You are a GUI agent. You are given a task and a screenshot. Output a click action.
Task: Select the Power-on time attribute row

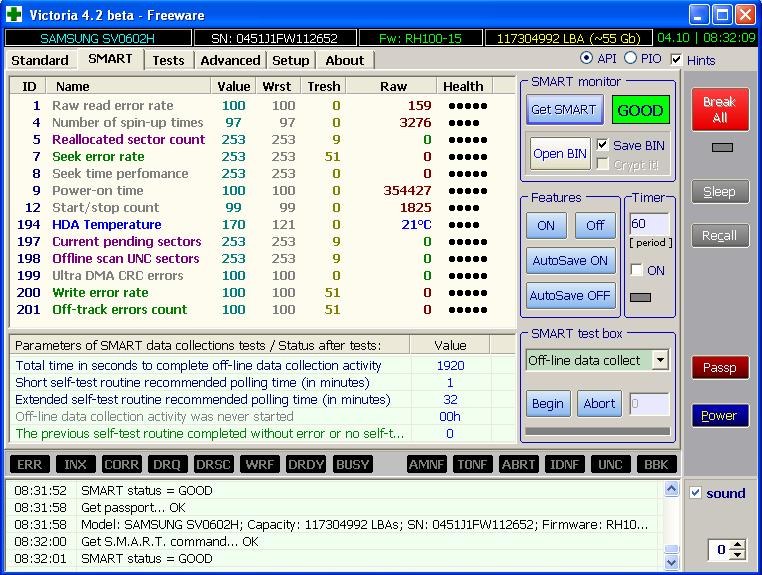click(x=262, y=191)
